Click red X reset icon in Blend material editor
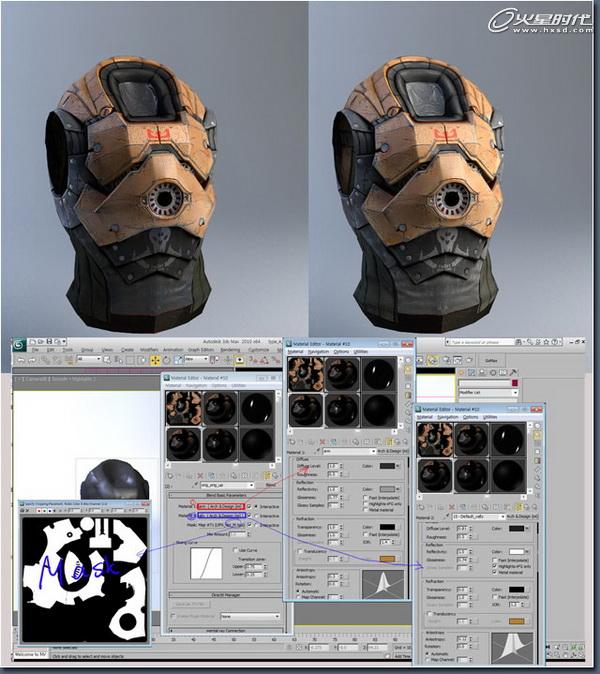This screenshot has width=600, height=674. pyautogui.click(x=200, y=476)
